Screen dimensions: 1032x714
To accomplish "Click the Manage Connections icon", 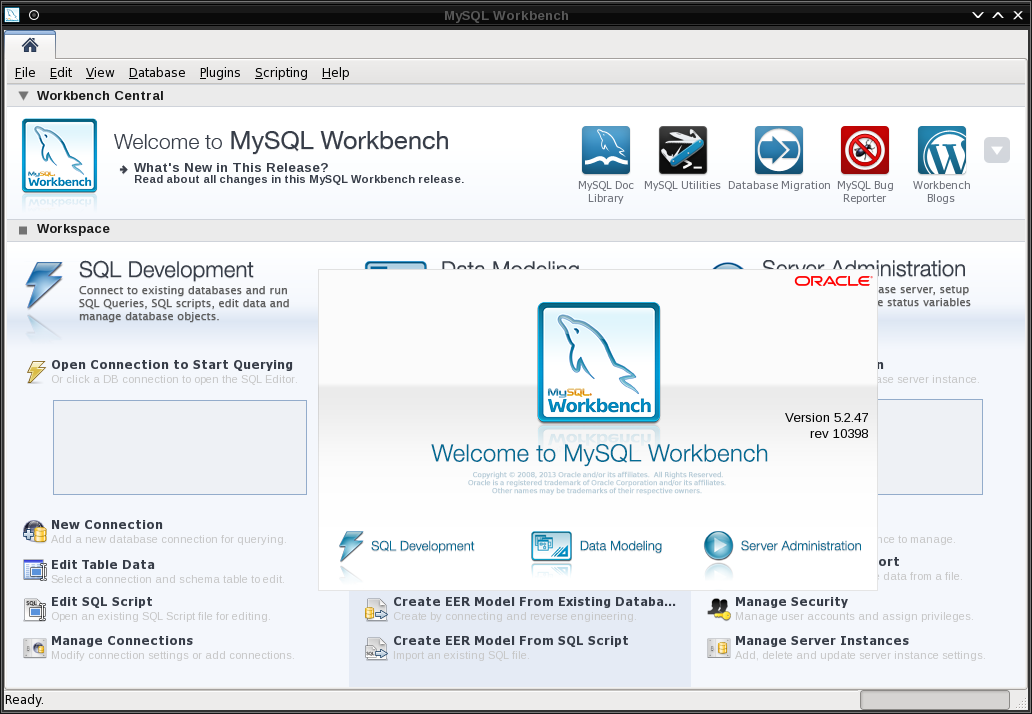I will coord(35,648).
